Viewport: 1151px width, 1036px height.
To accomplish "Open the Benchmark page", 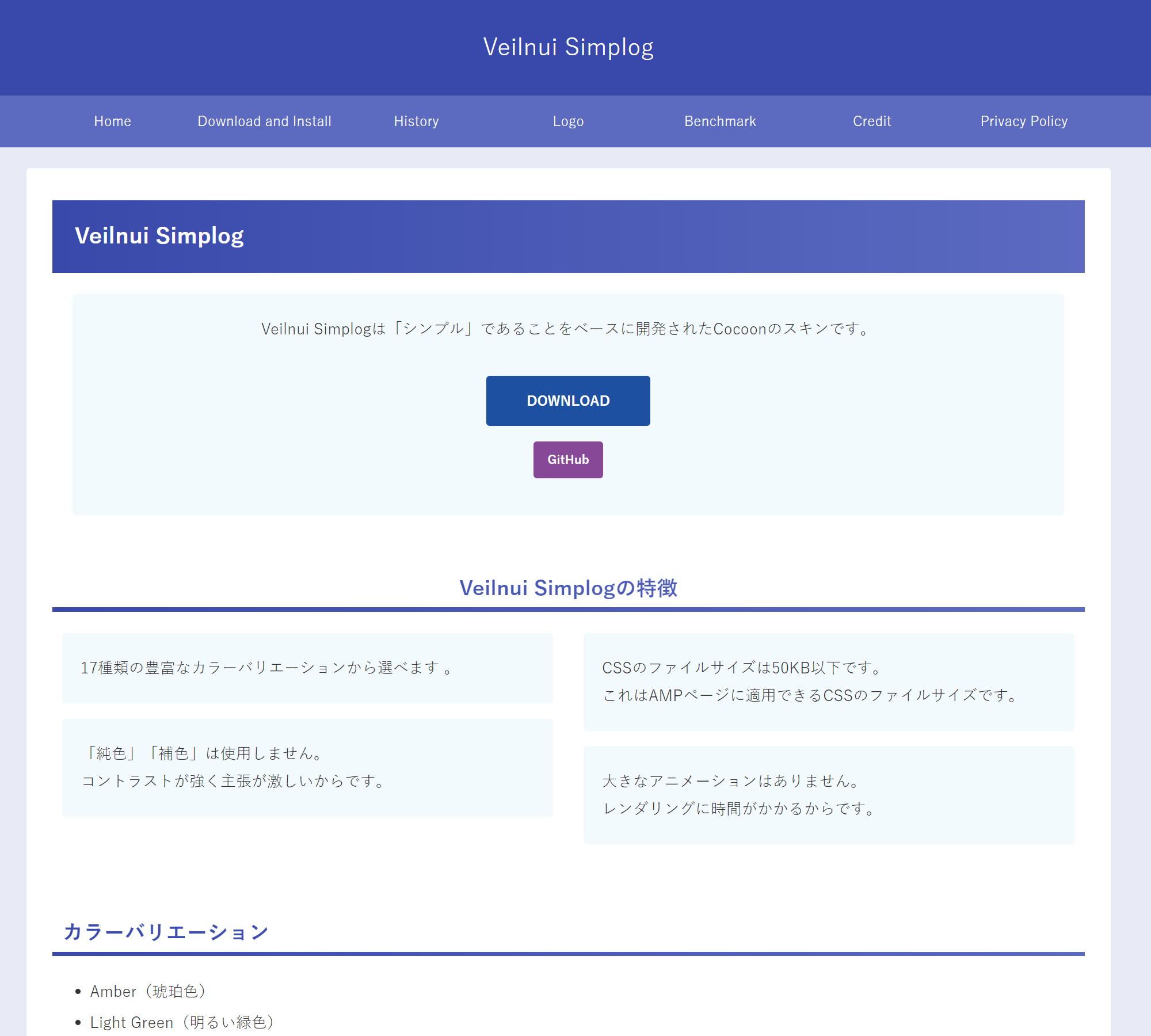I will [721, 121].
